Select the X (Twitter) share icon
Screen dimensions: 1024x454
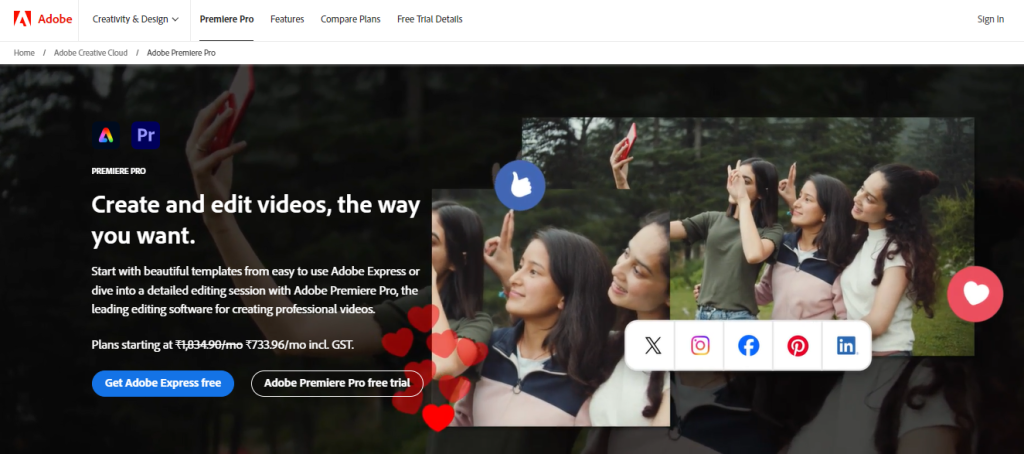point(652,345)
